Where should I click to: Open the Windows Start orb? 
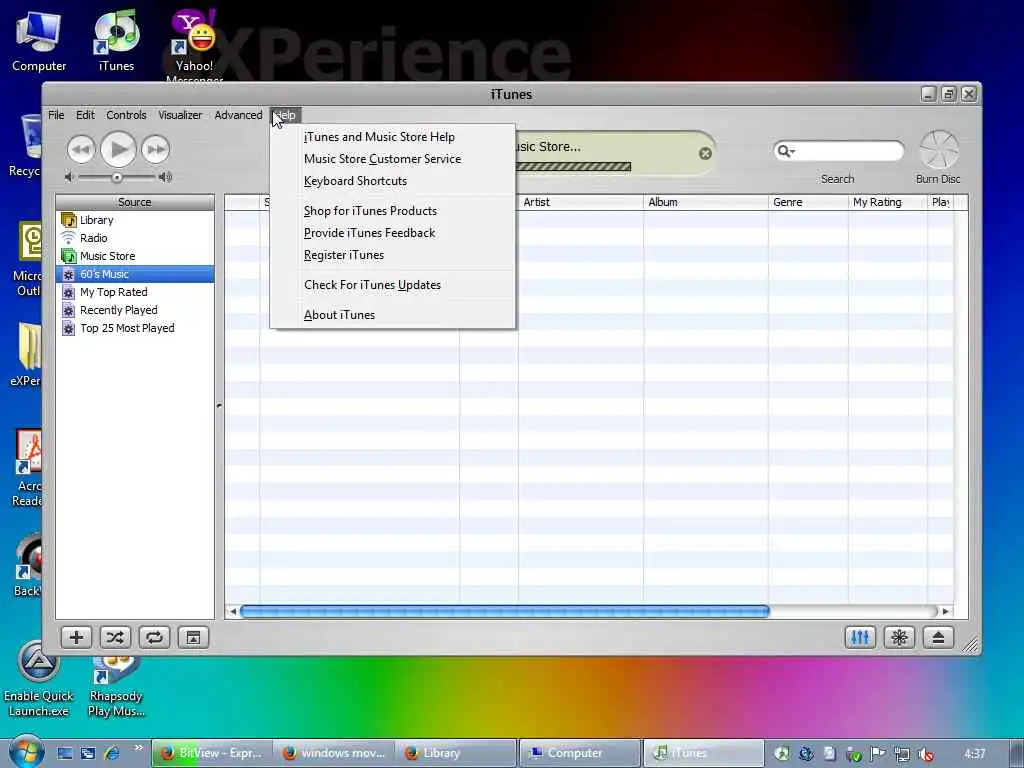26,752
